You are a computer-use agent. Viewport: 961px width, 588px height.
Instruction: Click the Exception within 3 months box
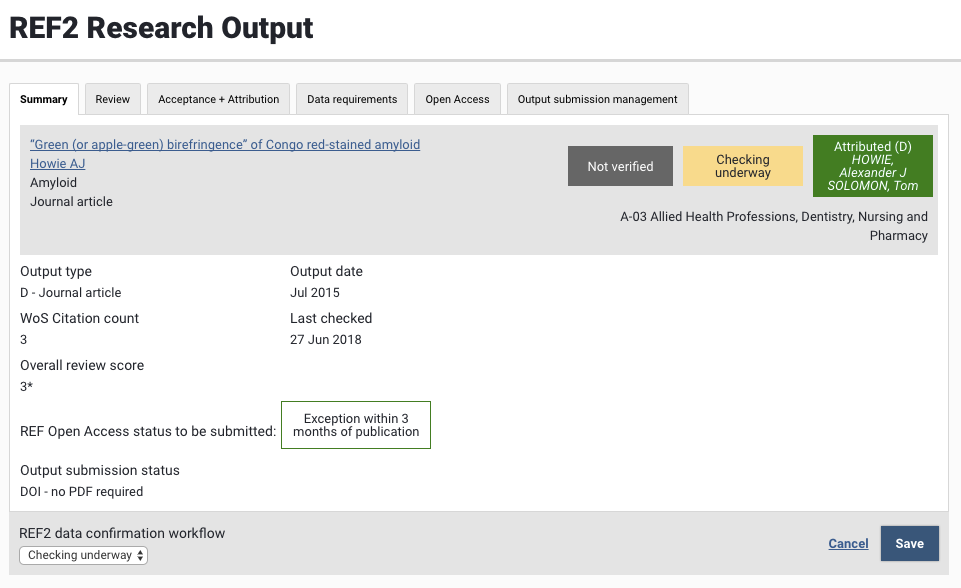[x=356, y=425]
